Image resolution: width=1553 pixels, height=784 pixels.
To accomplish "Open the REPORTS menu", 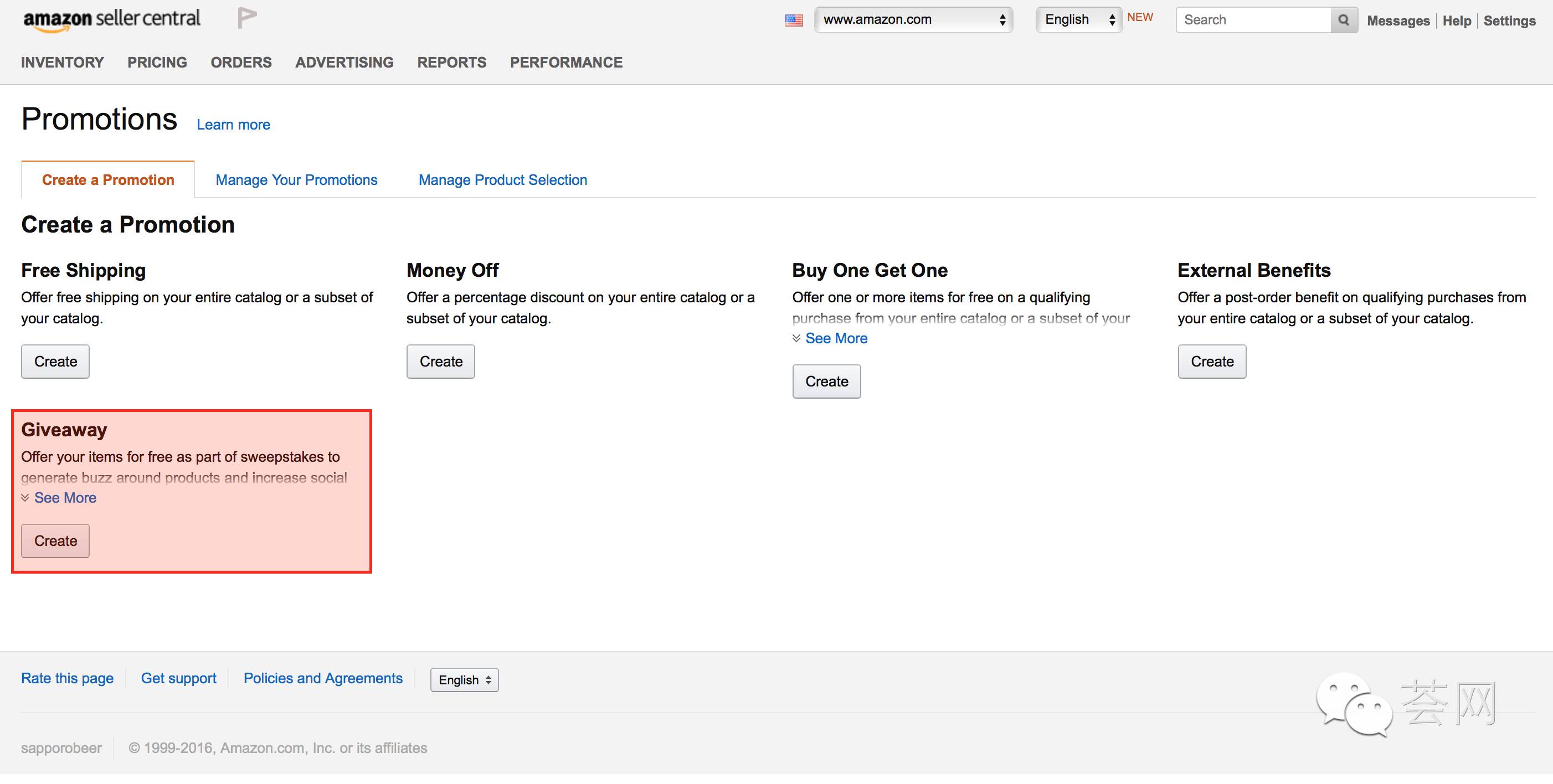I will pyautogui.click(x=451, y=62).
